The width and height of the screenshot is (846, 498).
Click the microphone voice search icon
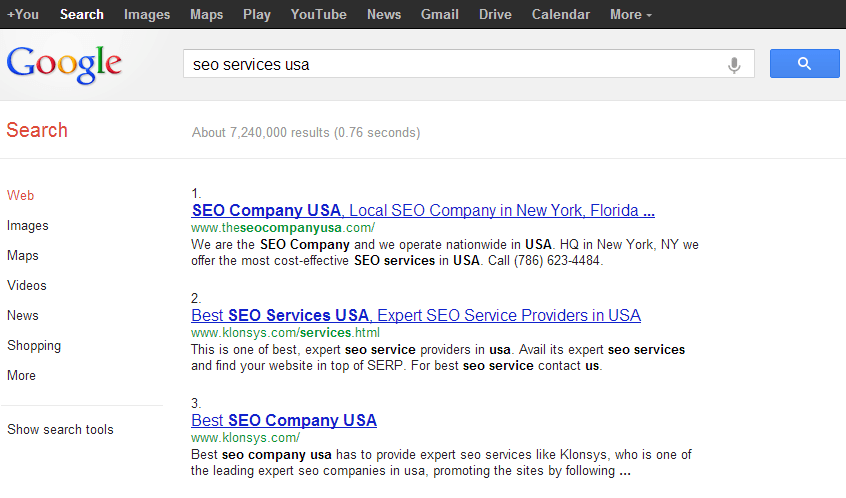tap(734, 65)
